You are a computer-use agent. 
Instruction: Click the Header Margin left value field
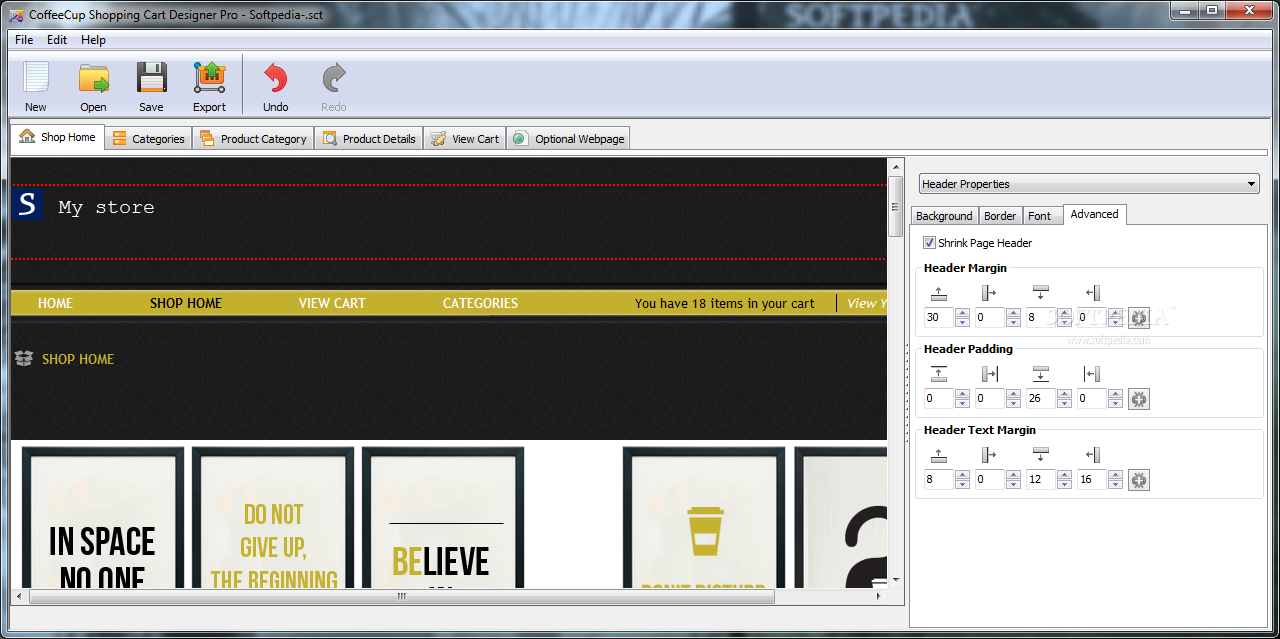click(x=1091, y=318)
